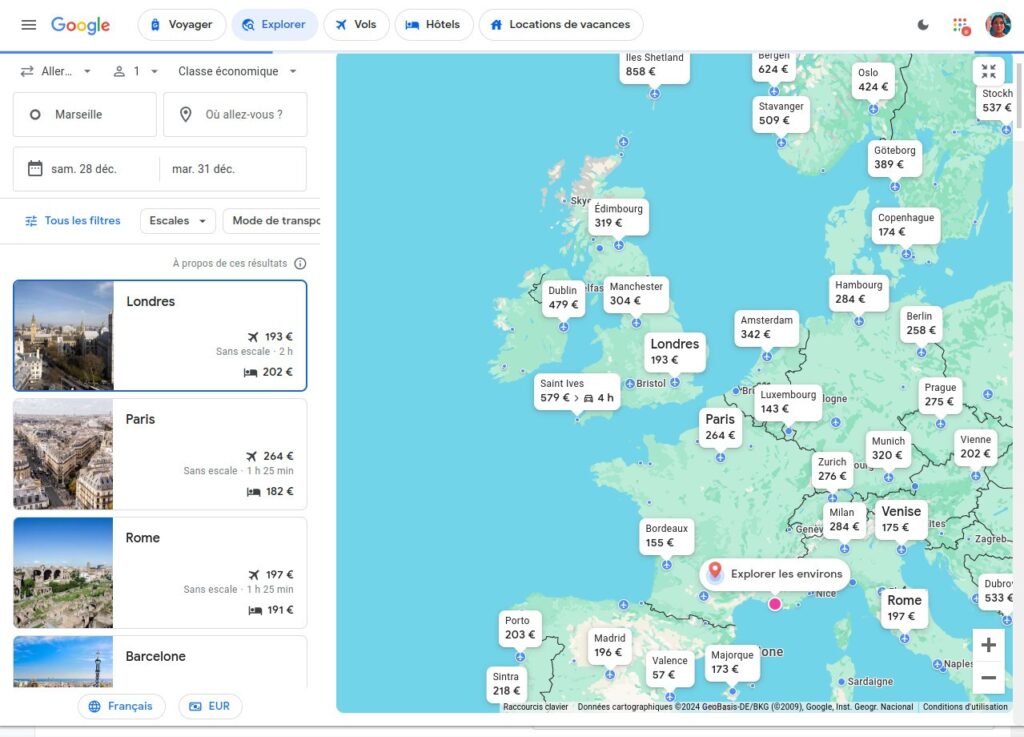Click the info icon beside À propos de ces résultats
The image size is (1024, 737).
(x=300, y=264)
